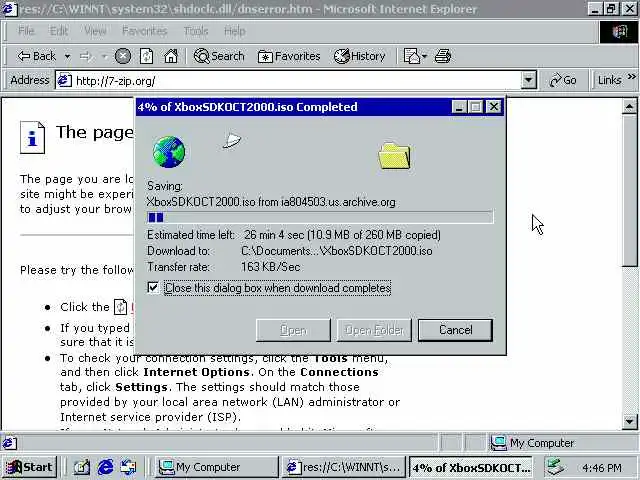This screenshot has width=640, height=480.
Task: Click the address bar showing http://7-zip.org/
Action: click(296, 81)
